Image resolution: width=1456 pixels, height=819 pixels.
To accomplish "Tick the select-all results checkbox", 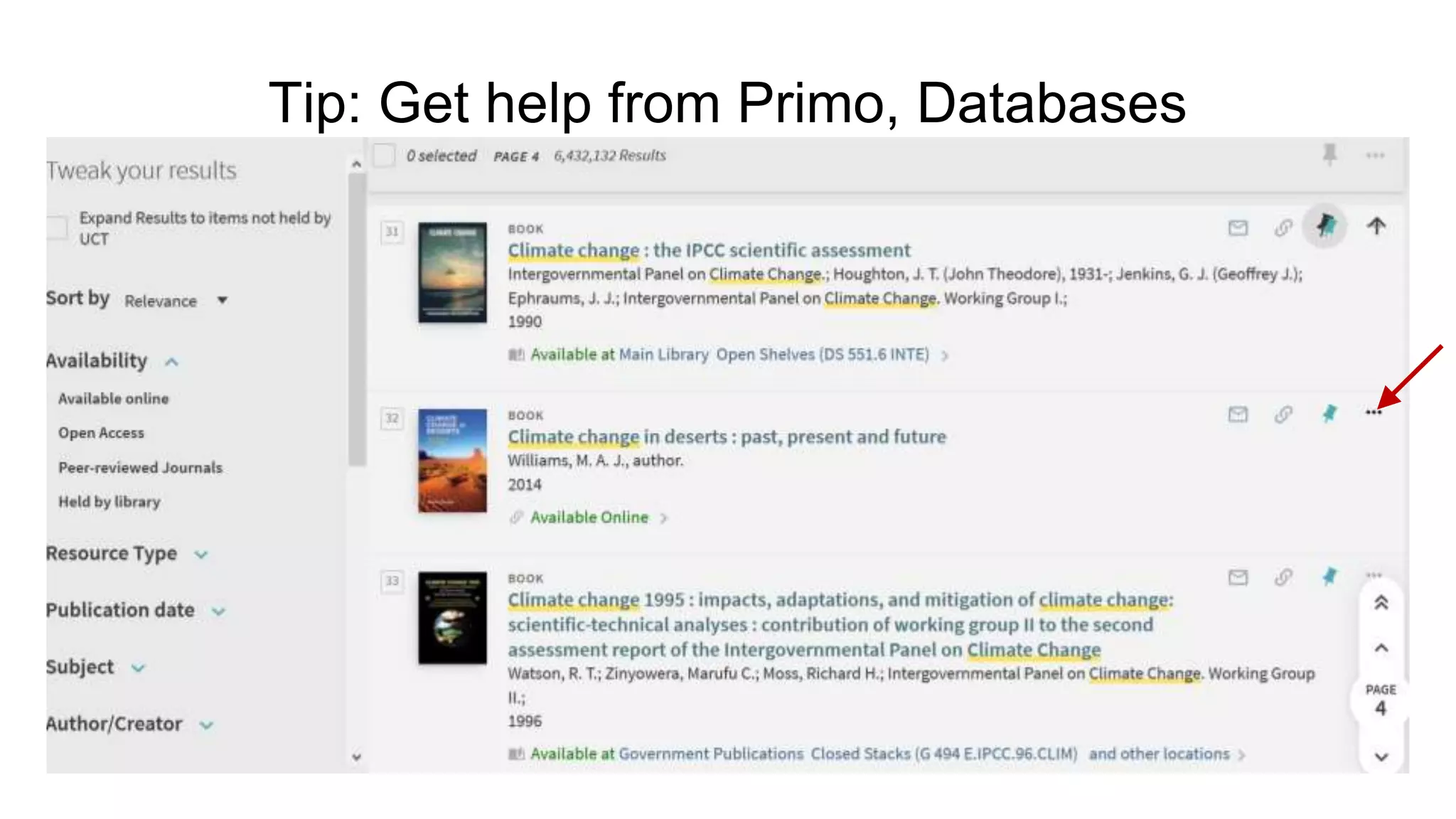I will (x=384, y=155).
